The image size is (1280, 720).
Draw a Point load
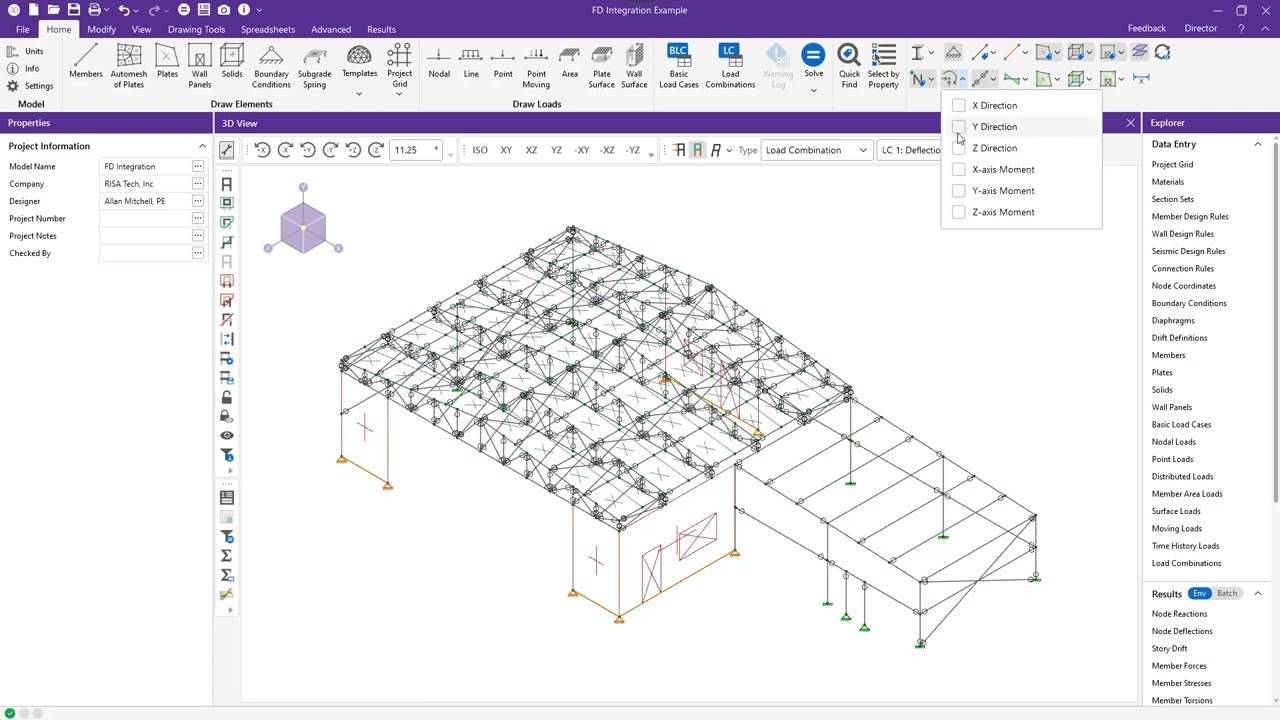click(503, 62)
